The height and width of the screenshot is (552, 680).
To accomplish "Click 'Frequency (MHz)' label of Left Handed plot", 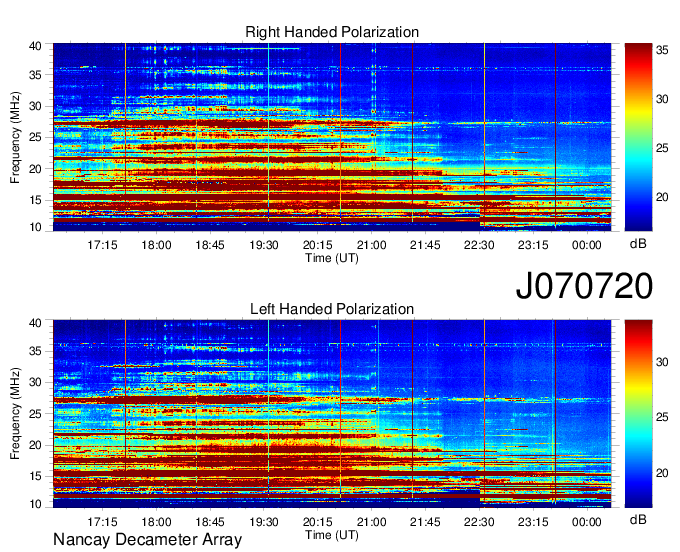I will [15, 414].
